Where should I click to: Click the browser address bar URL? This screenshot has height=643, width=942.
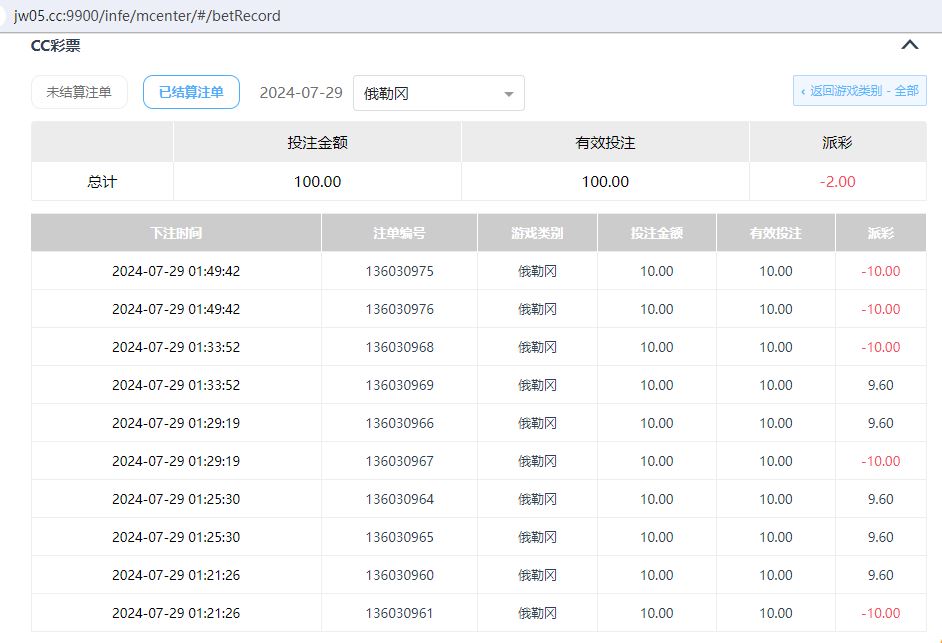pos(147,16)
